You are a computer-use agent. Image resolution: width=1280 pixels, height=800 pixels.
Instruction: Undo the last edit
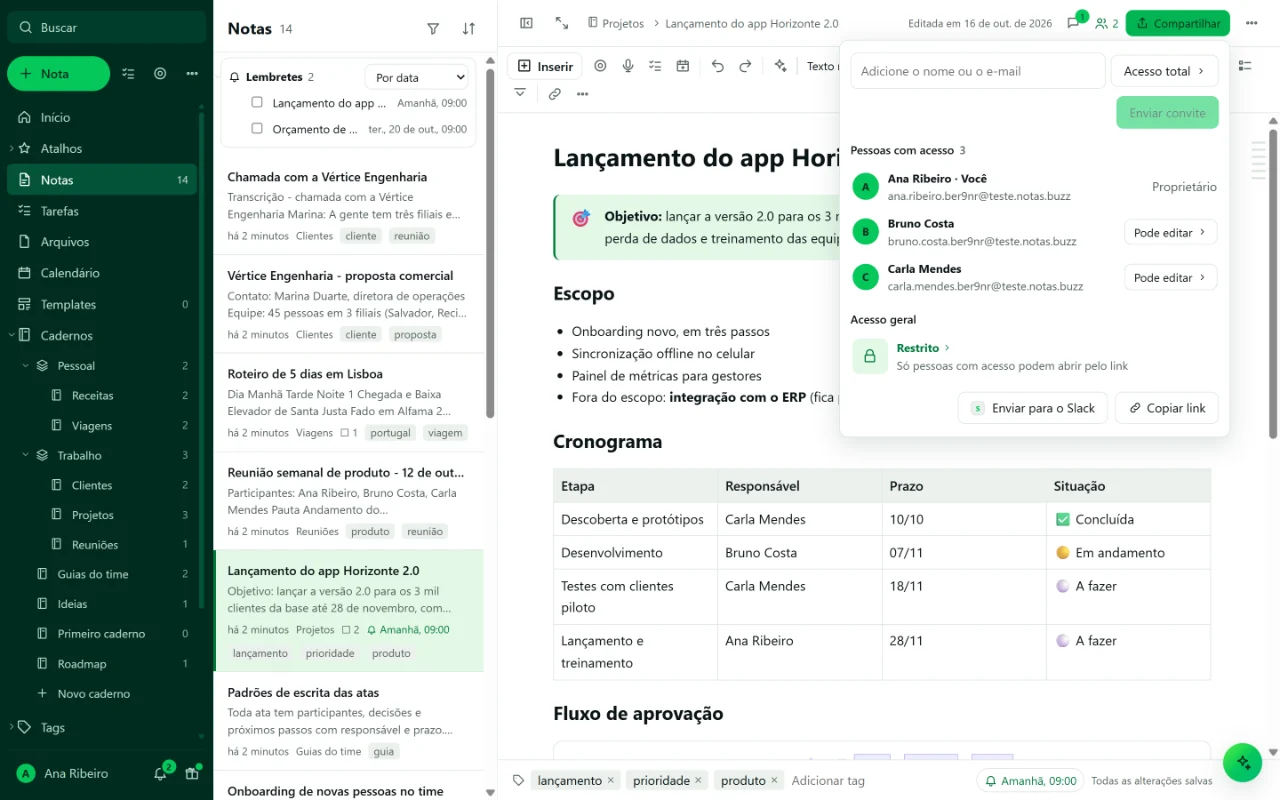(718, 66)
